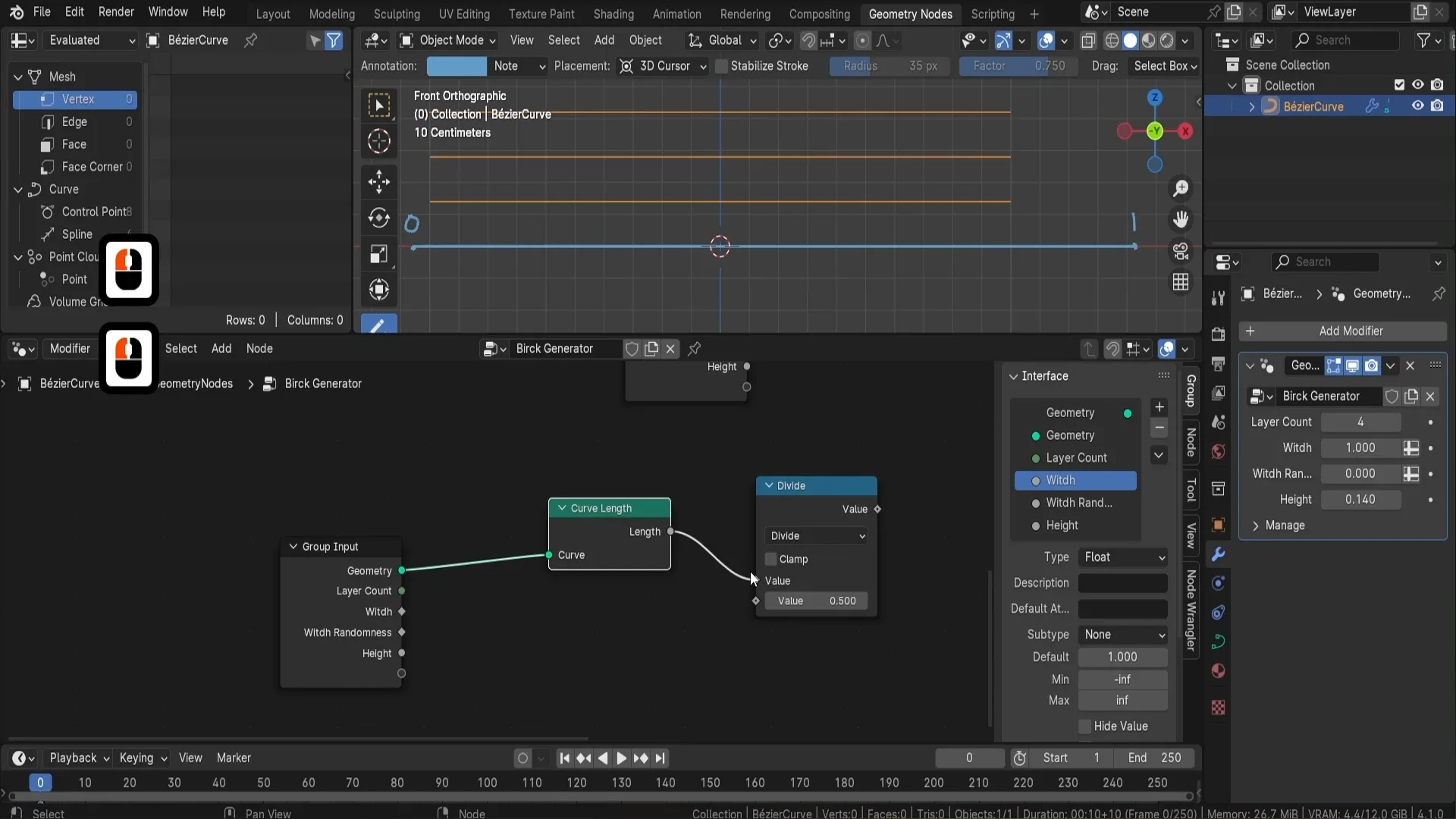Click the zoom magnifier icon in viewport

pyautogui.click(x=1181, y=188)
